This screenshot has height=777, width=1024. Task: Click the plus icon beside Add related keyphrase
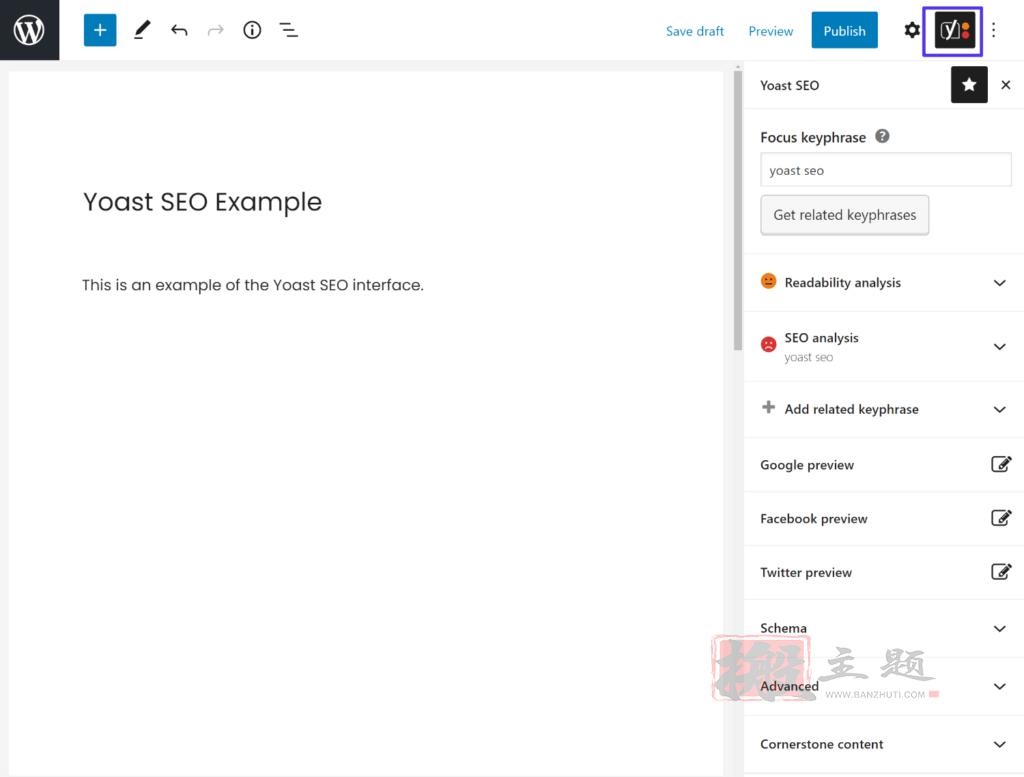[769, 407]
